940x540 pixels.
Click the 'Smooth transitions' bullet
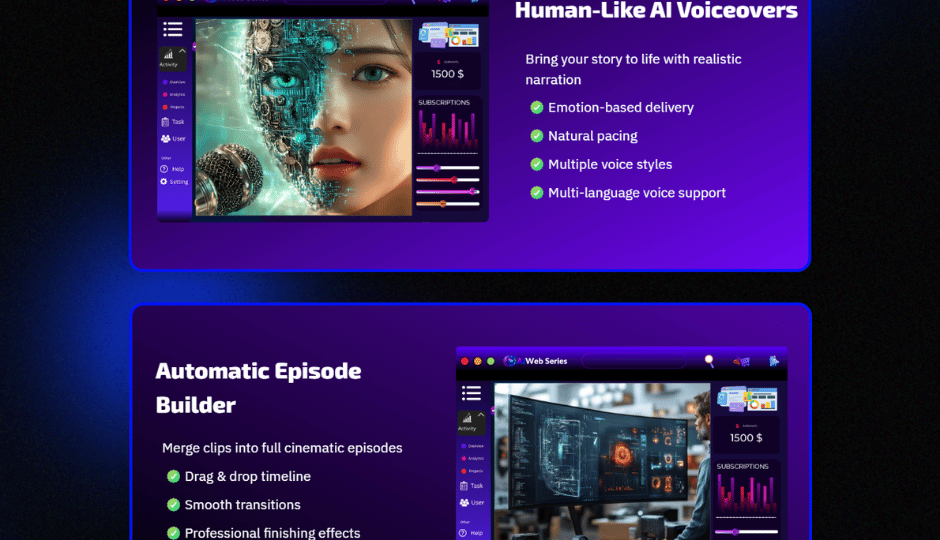[x=242, y=505]
